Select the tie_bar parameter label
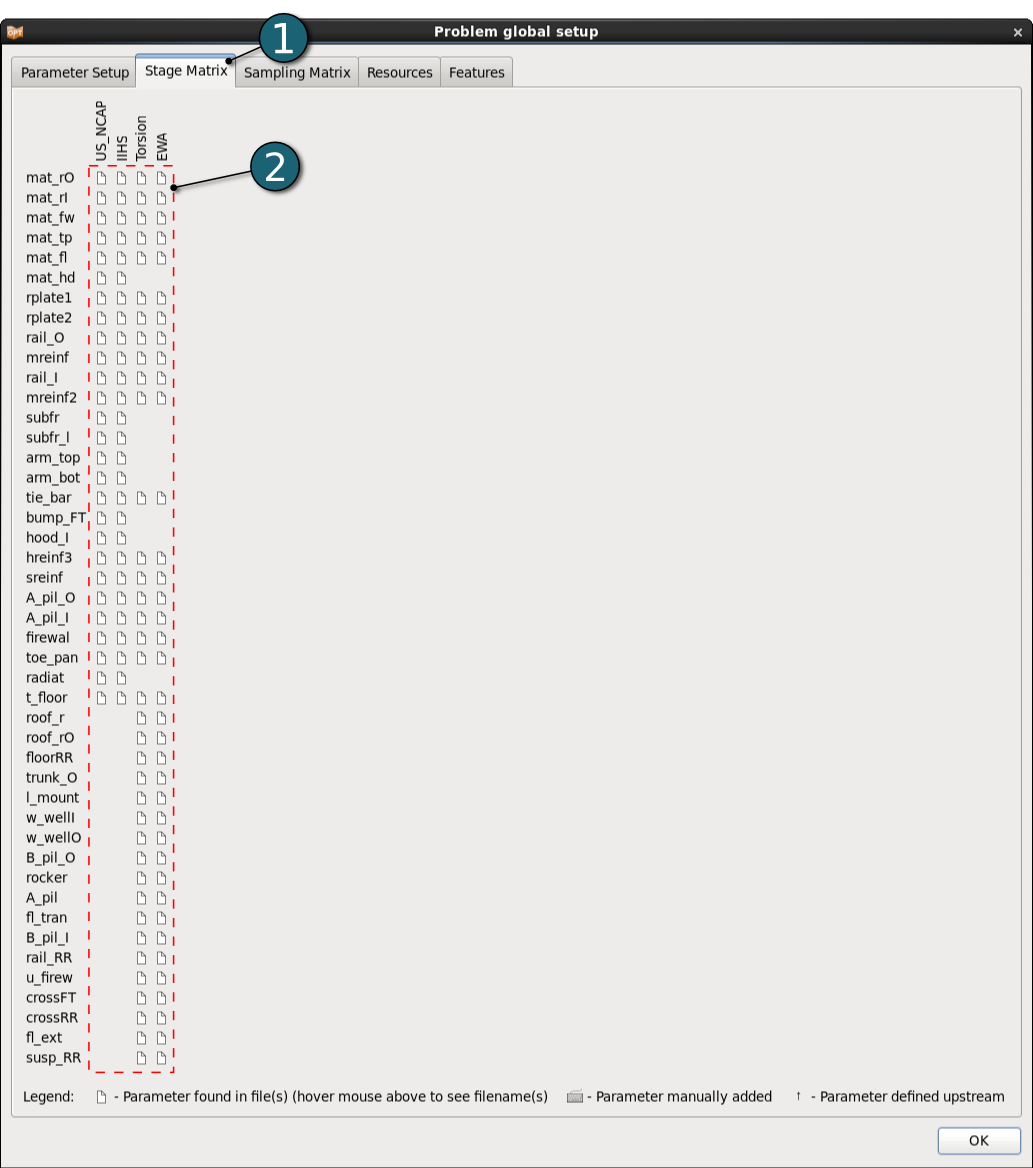1033x1168 pixels. pyautogui.click(x=48, y=498)
